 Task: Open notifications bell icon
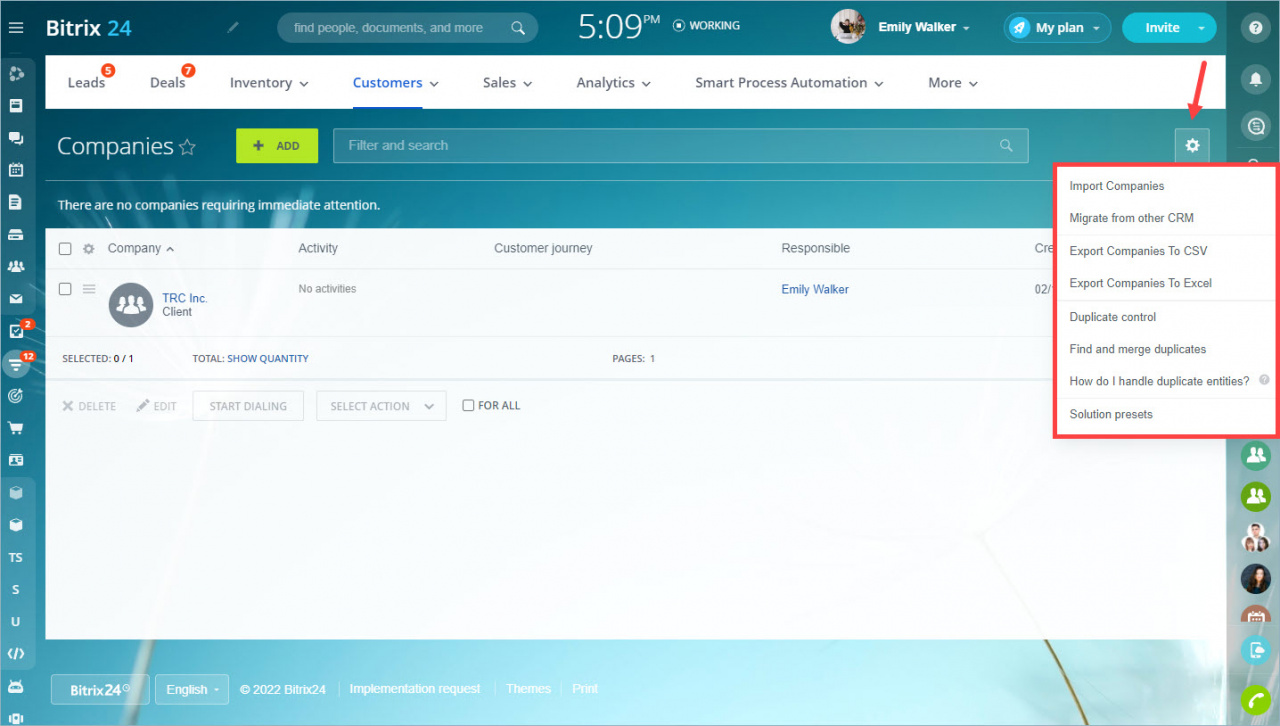point(1255,78)
